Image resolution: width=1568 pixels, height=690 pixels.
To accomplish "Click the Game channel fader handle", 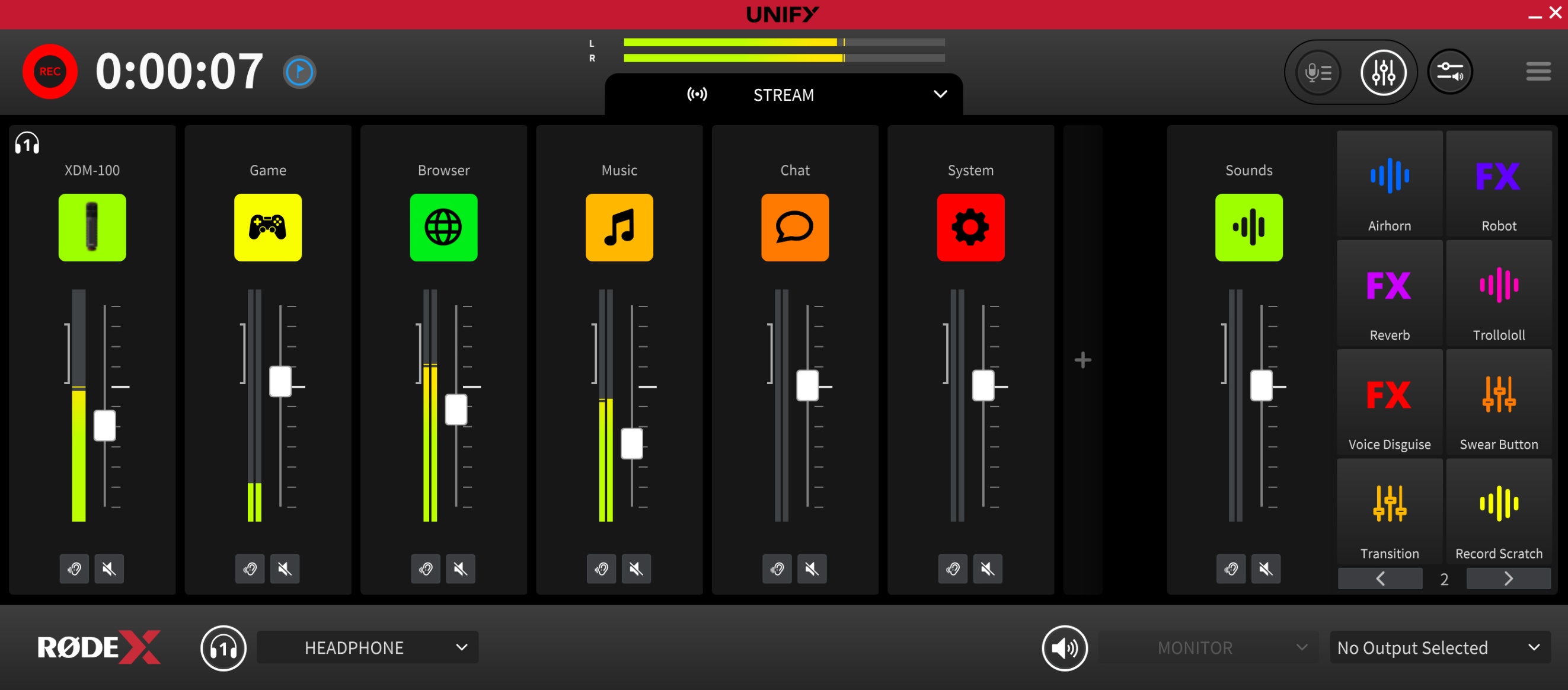I will tap(280, 382).
